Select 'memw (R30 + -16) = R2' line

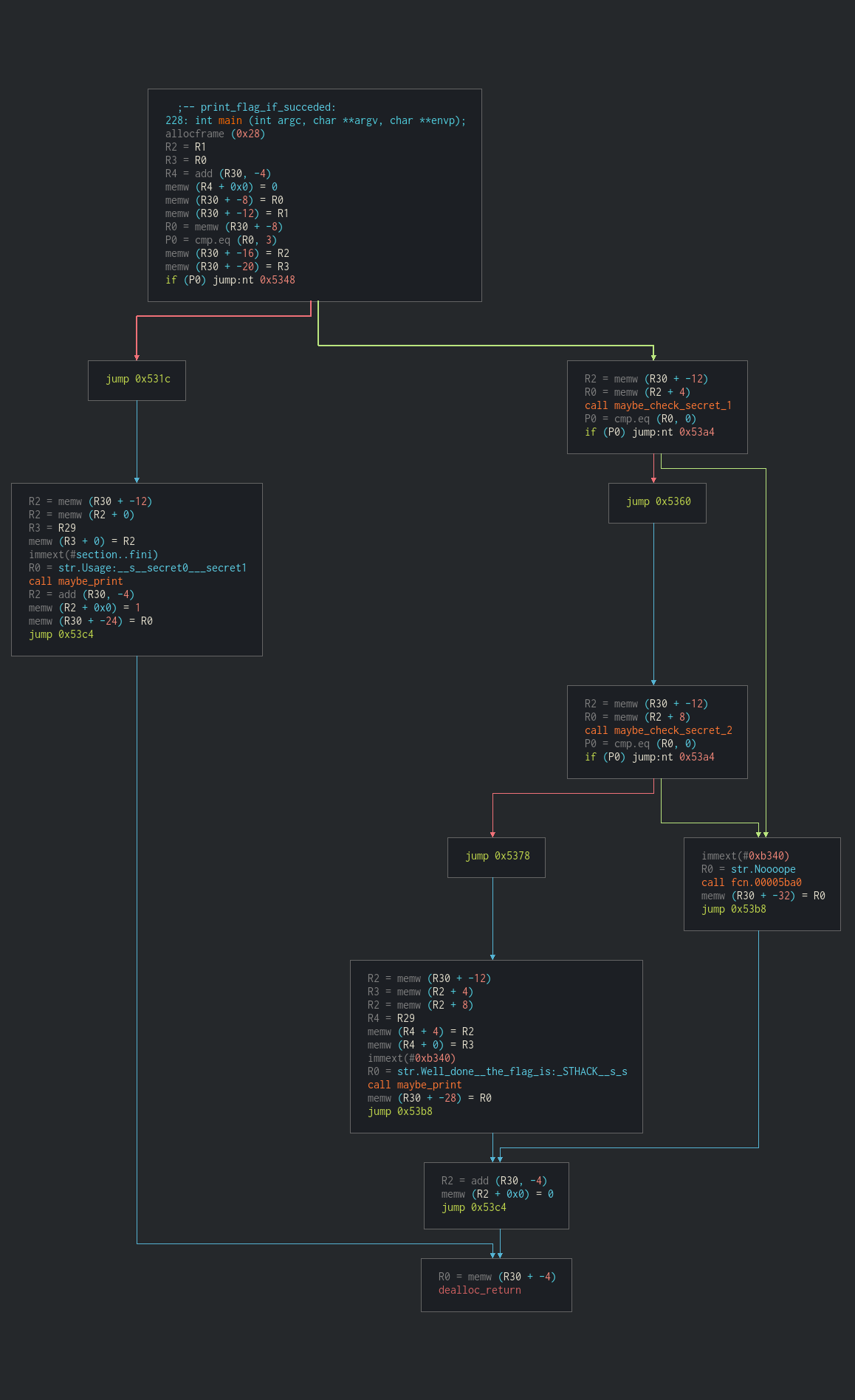coord(227,253)
